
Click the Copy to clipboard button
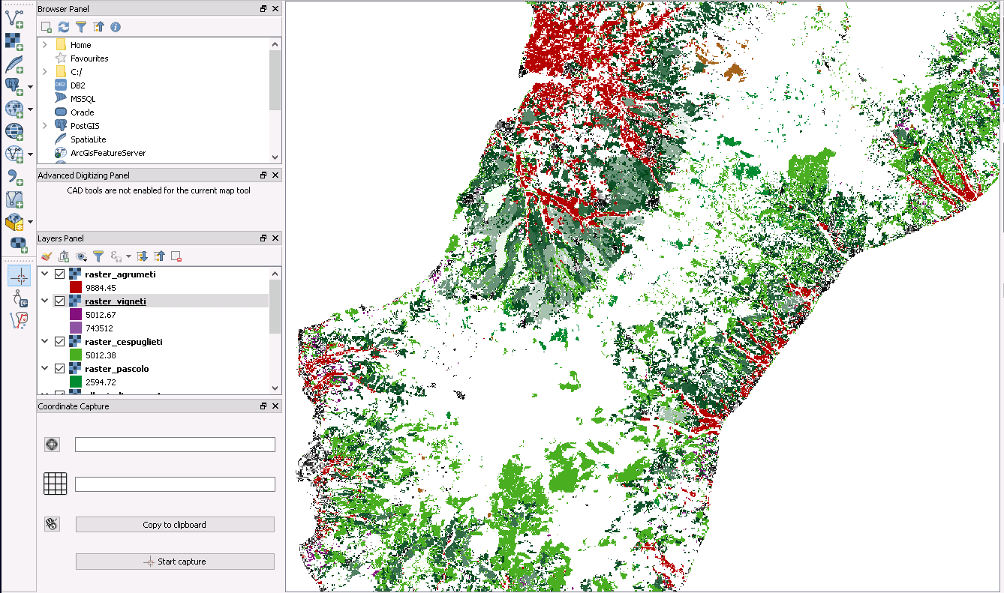pos(175,524)
